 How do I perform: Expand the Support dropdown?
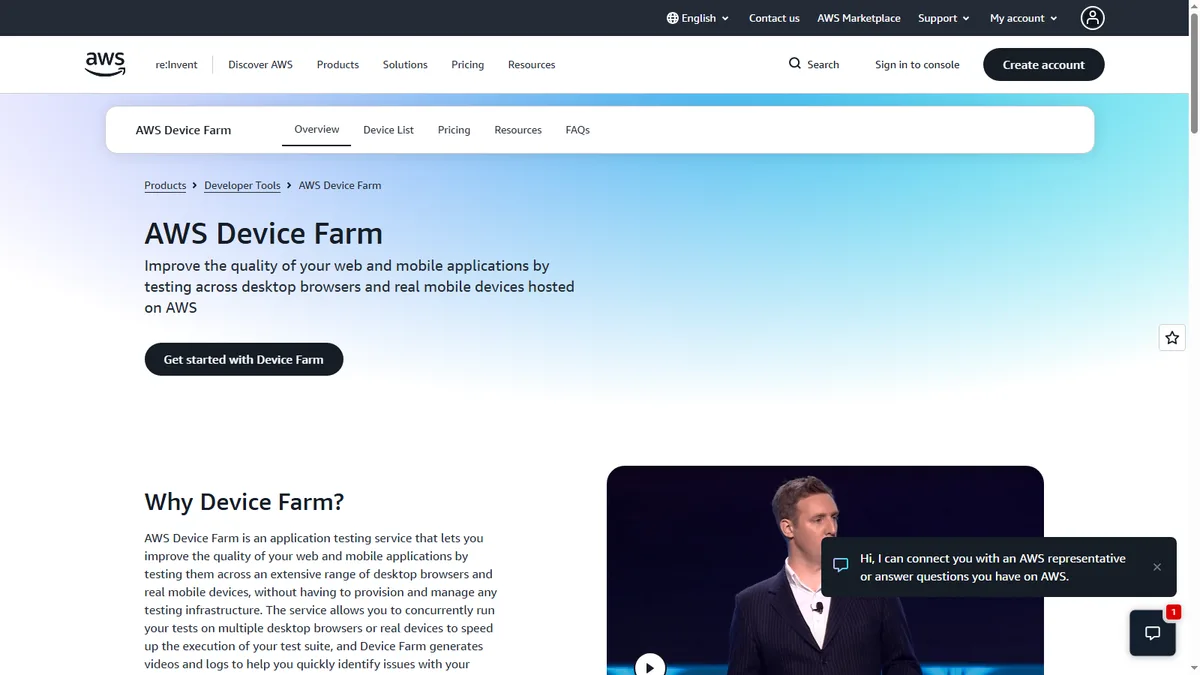944,18
